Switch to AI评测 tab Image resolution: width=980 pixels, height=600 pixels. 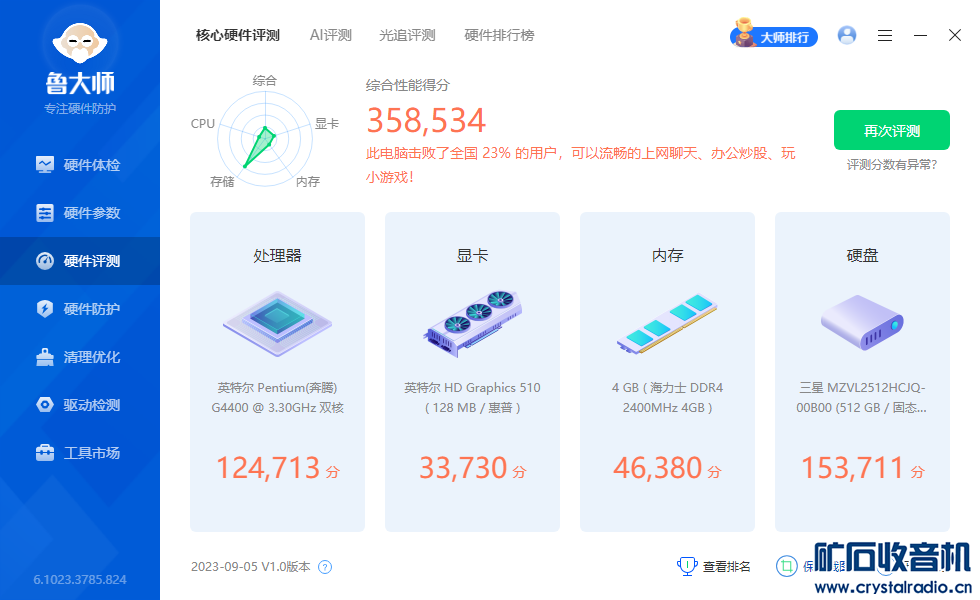click(331, 36)
